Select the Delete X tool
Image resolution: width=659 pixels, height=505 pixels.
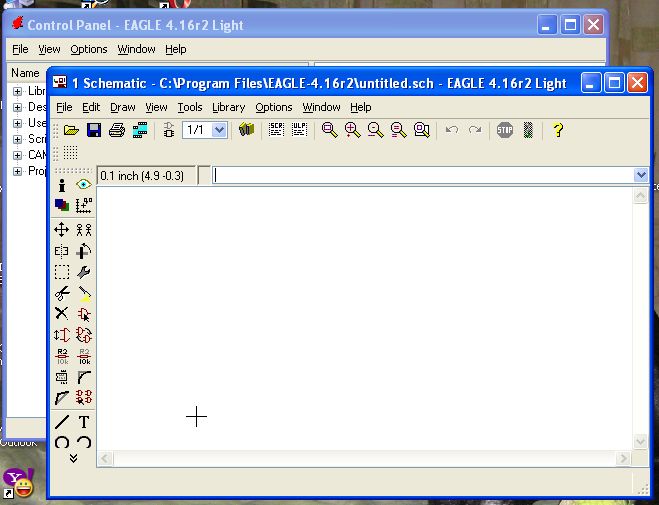coord(62,313)
